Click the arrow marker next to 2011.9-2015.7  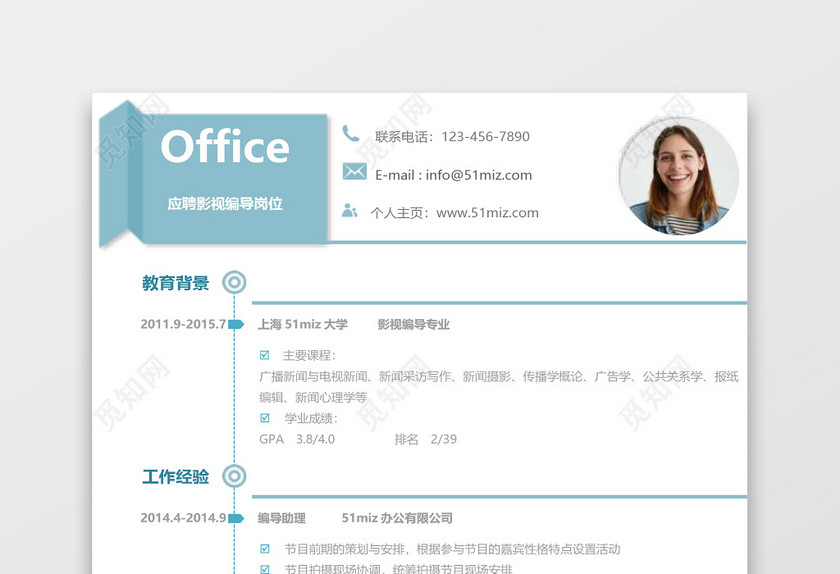coord(236,324)
